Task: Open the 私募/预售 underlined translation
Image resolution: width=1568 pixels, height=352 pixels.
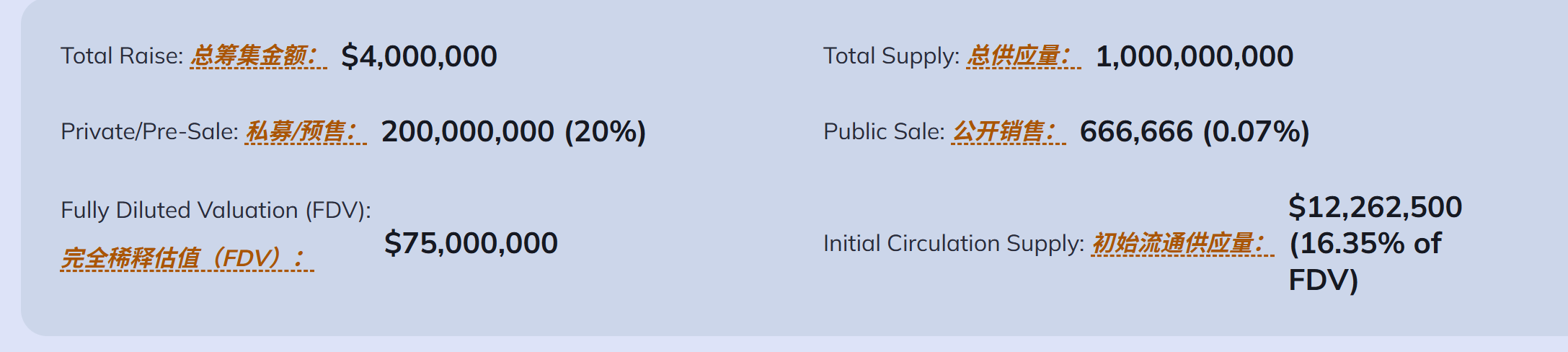Action: 305,132
